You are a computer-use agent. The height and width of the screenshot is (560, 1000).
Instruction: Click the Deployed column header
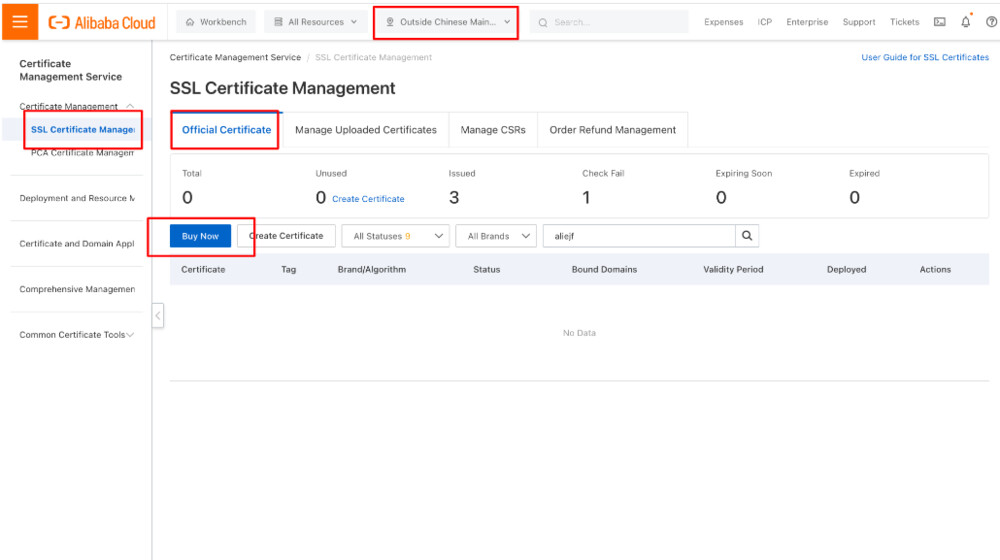click(846, 269)
